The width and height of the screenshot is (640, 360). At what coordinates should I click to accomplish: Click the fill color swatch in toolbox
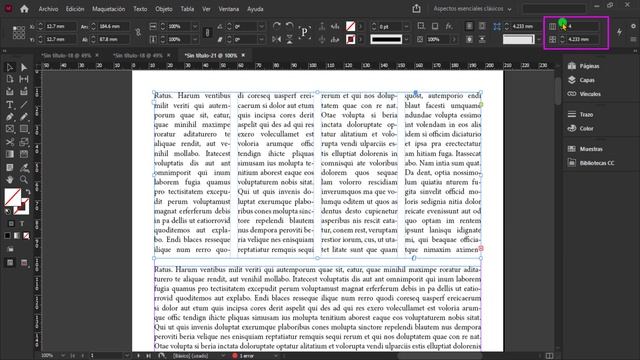12,197
